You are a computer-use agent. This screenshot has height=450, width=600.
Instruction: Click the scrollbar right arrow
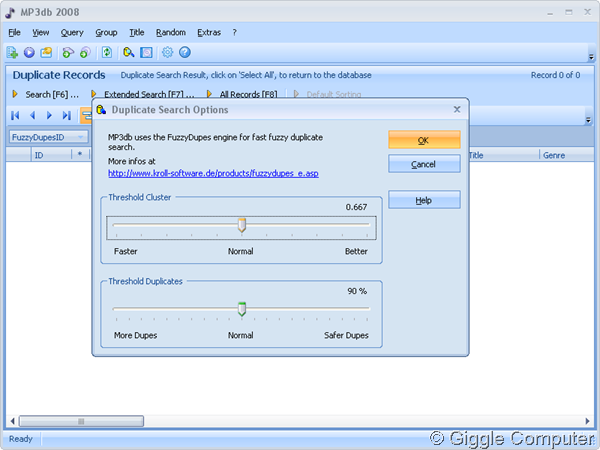[x=588, y=421]
